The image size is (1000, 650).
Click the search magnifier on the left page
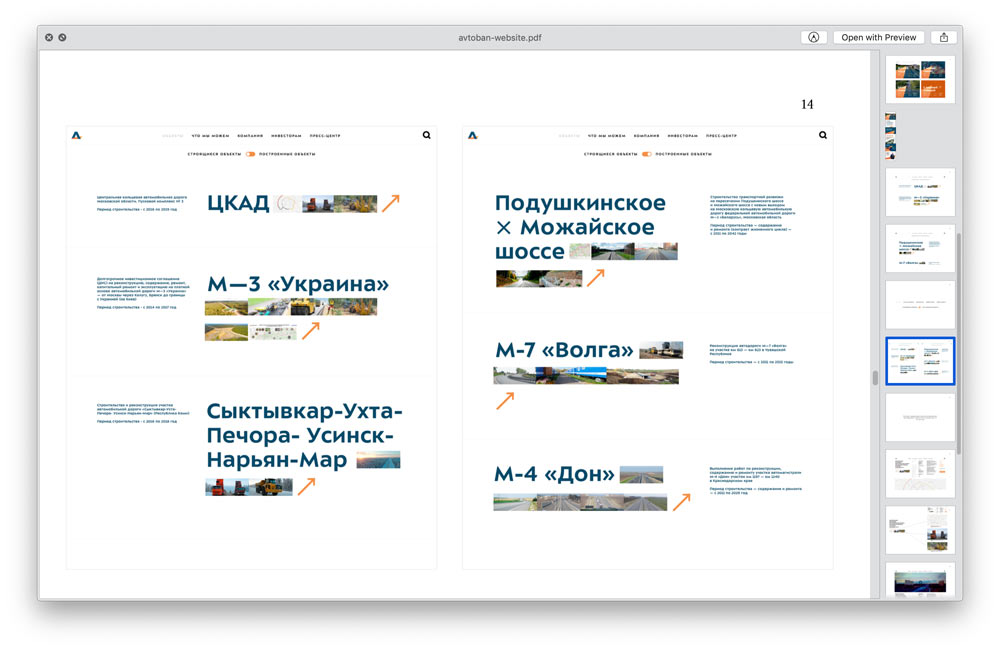pos(427,135)
